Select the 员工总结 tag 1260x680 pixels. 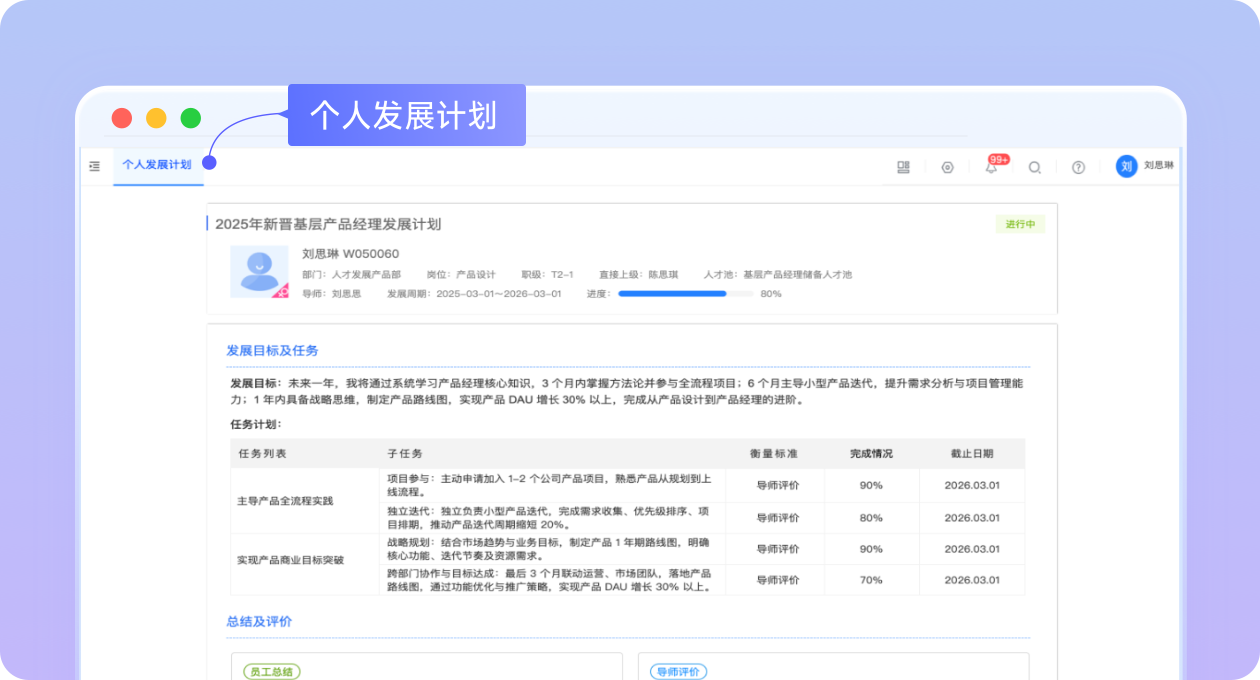pos(271,671)
